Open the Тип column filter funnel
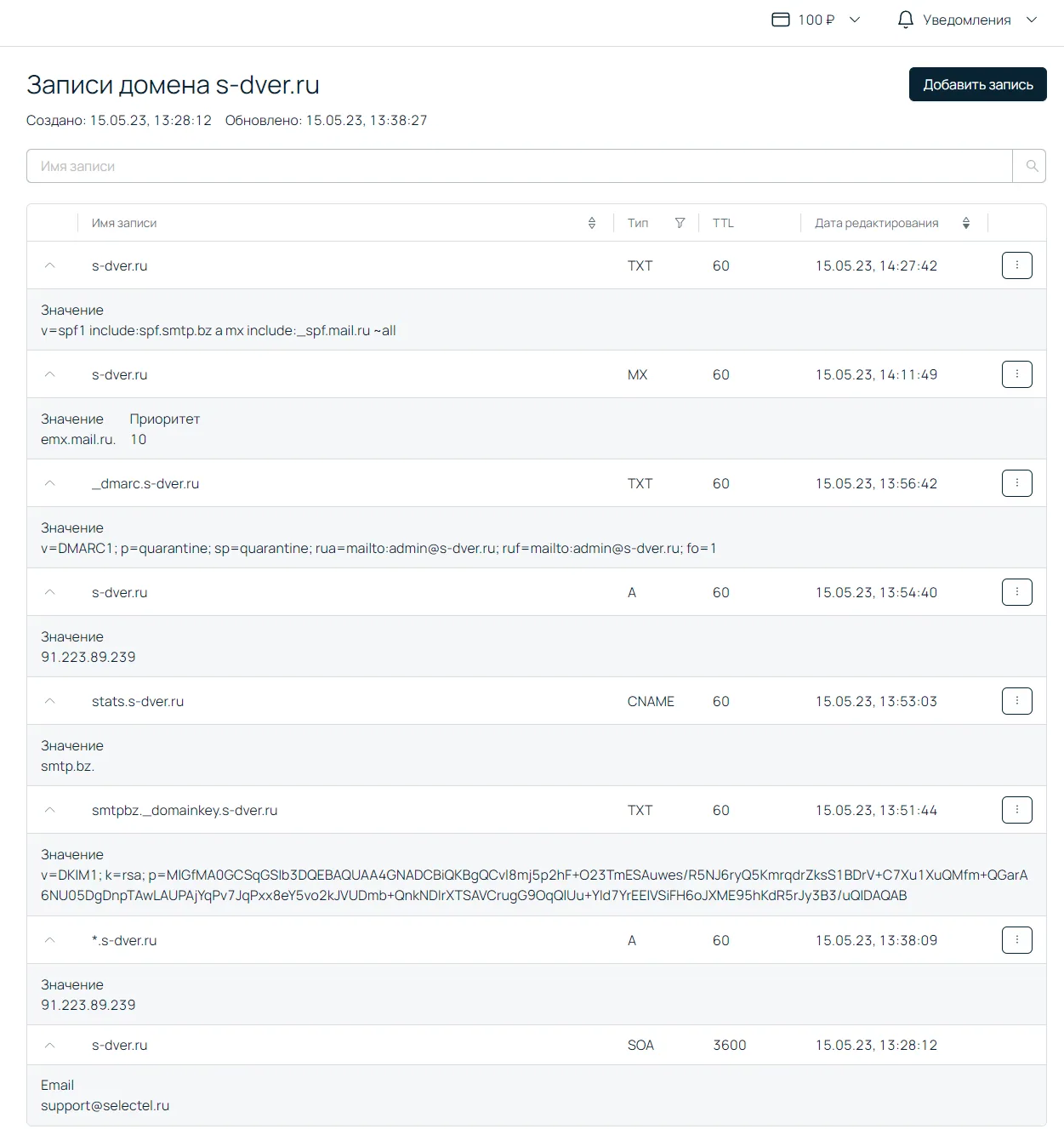The width and height of the screenshot is (1064, 1129). click(x=680, y=223)
